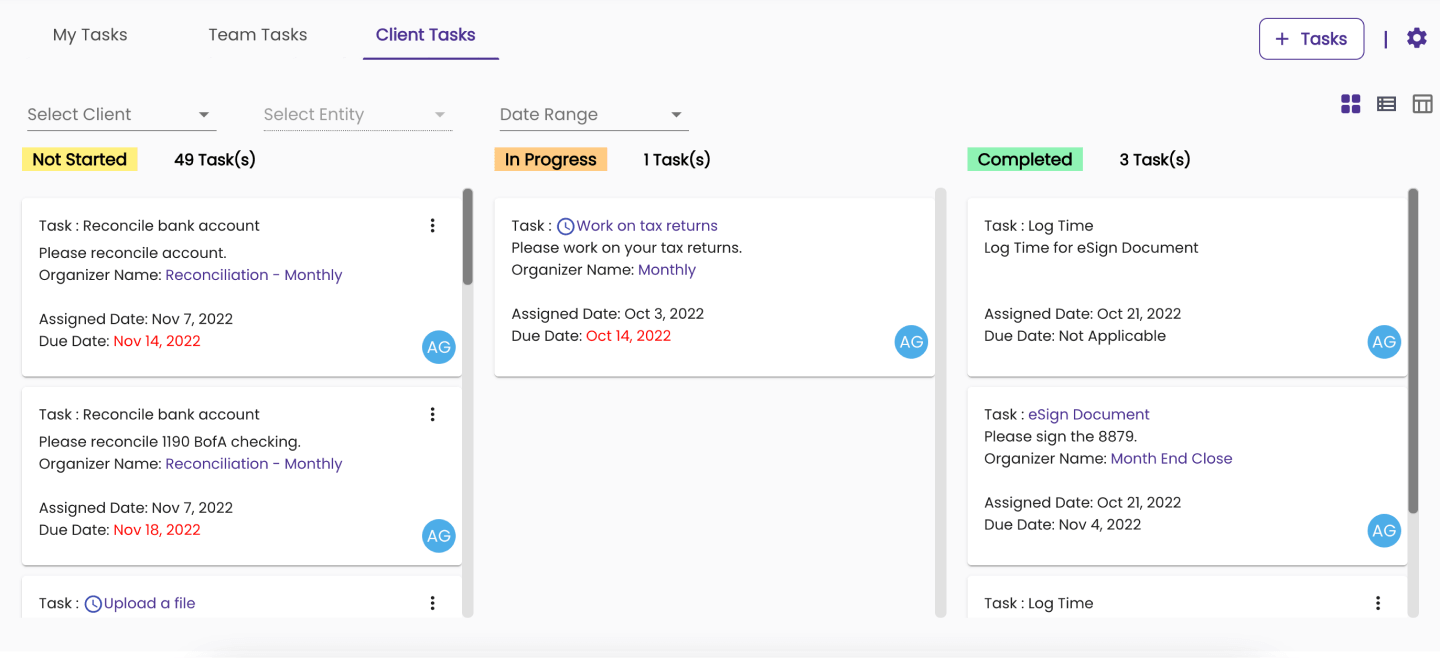Click the clock icon beside Upload a file
This screenshot has width=1440, height=658.
[x=93, y=604]
